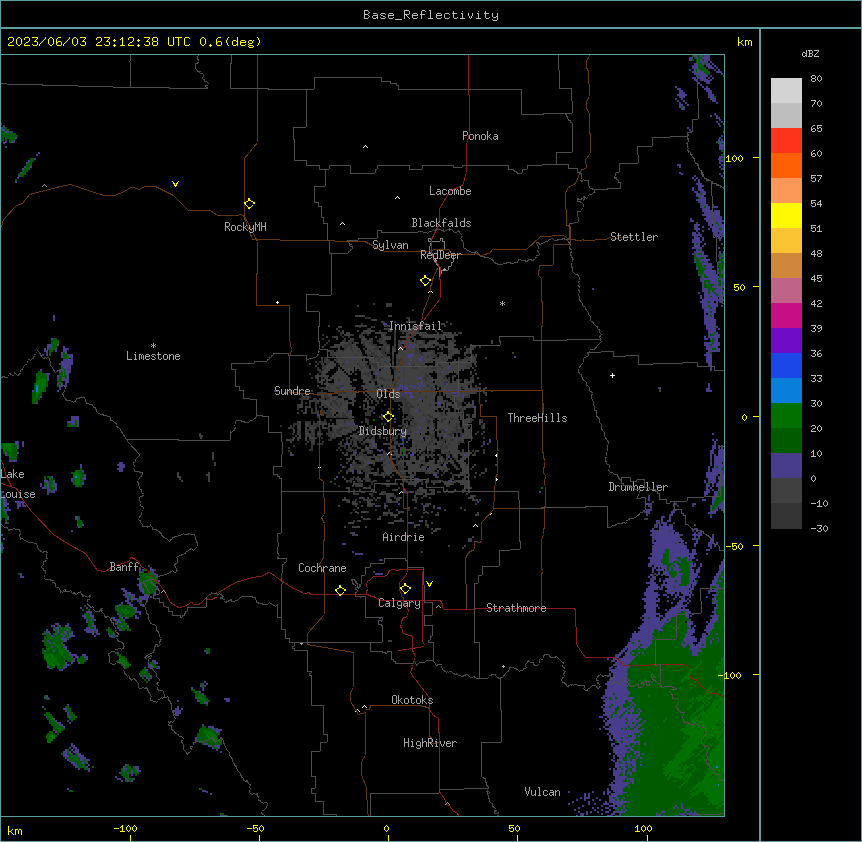This screenshot has height=842, width=862.
Task: Click the Ponoka city label
Action: click(x=480, y=136)
